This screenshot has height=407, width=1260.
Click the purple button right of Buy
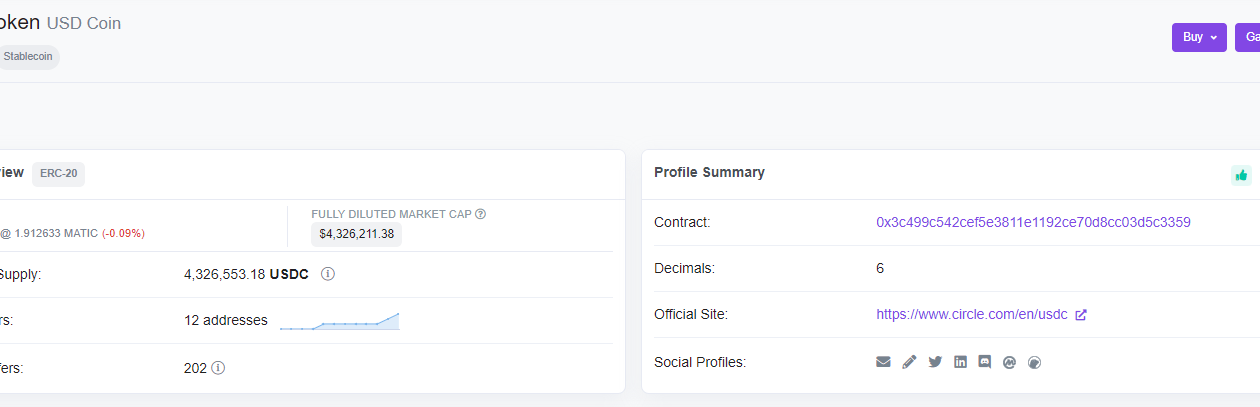(1248, 37)
